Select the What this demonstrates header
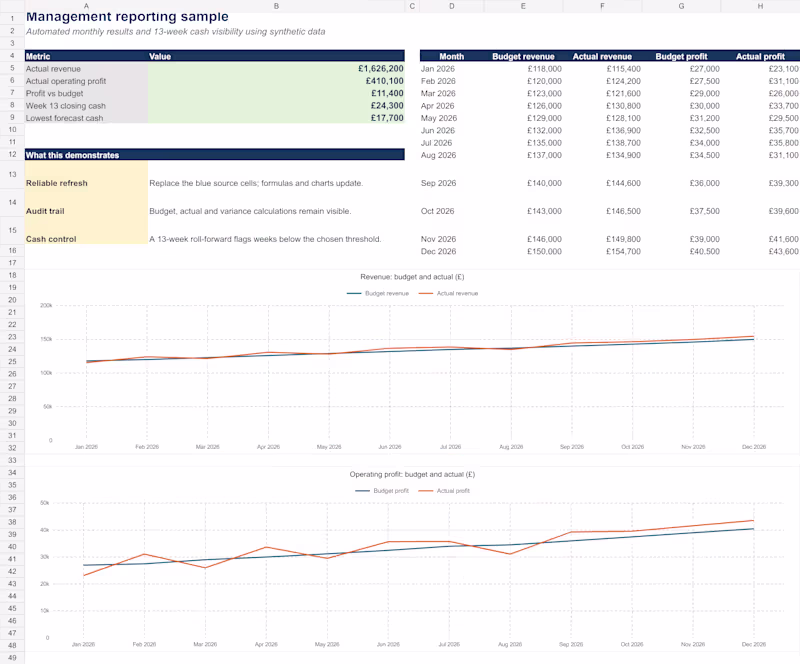 pos(214,155)
